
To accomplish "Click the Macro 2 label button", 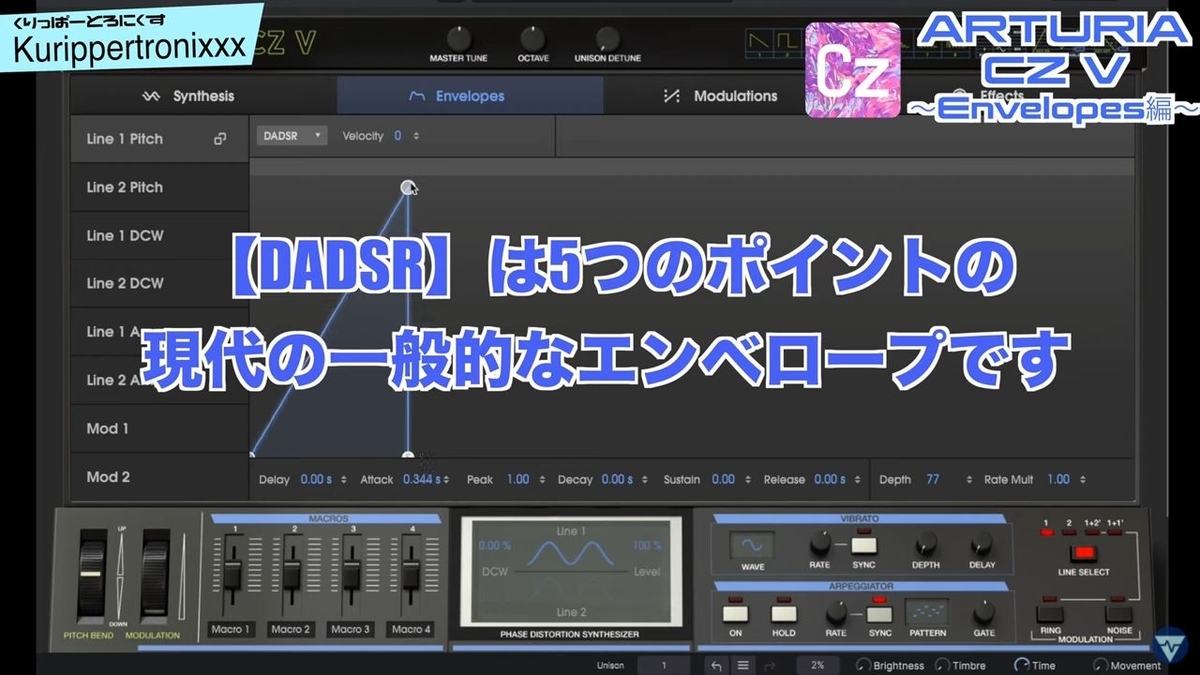I will [290, 629].
